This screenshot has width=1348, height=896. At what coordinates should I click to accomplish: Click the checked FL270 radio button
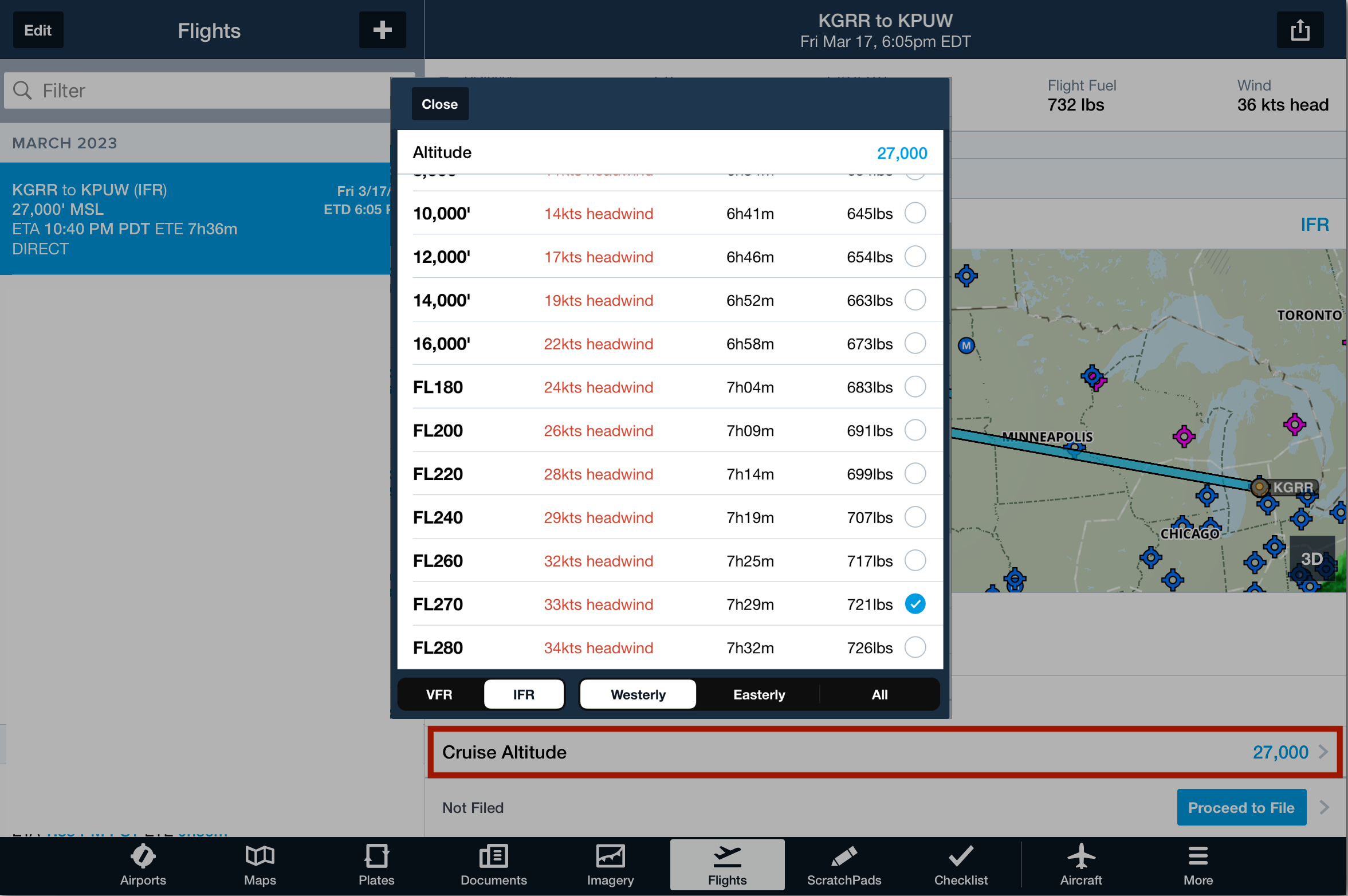915,604
